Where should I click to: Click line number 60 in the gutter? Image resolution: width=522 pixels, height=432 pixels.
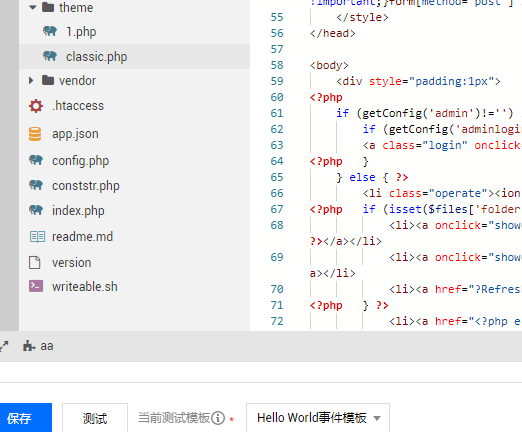tap(277, 97)
